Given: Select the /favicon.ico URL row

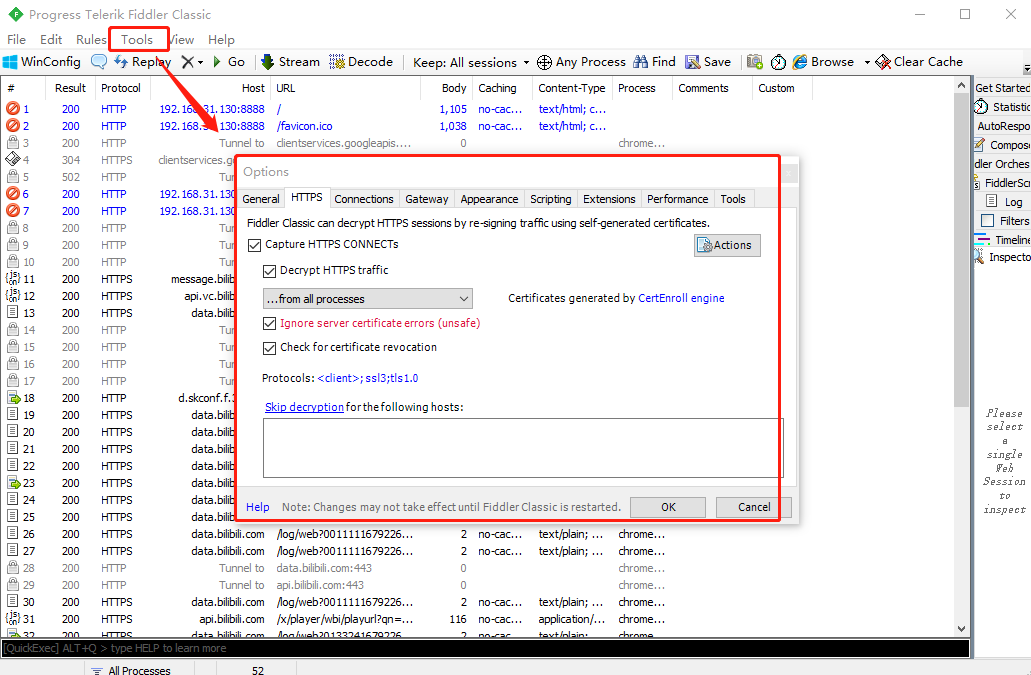Looking at the screenshot, I should tap(304, 126).
